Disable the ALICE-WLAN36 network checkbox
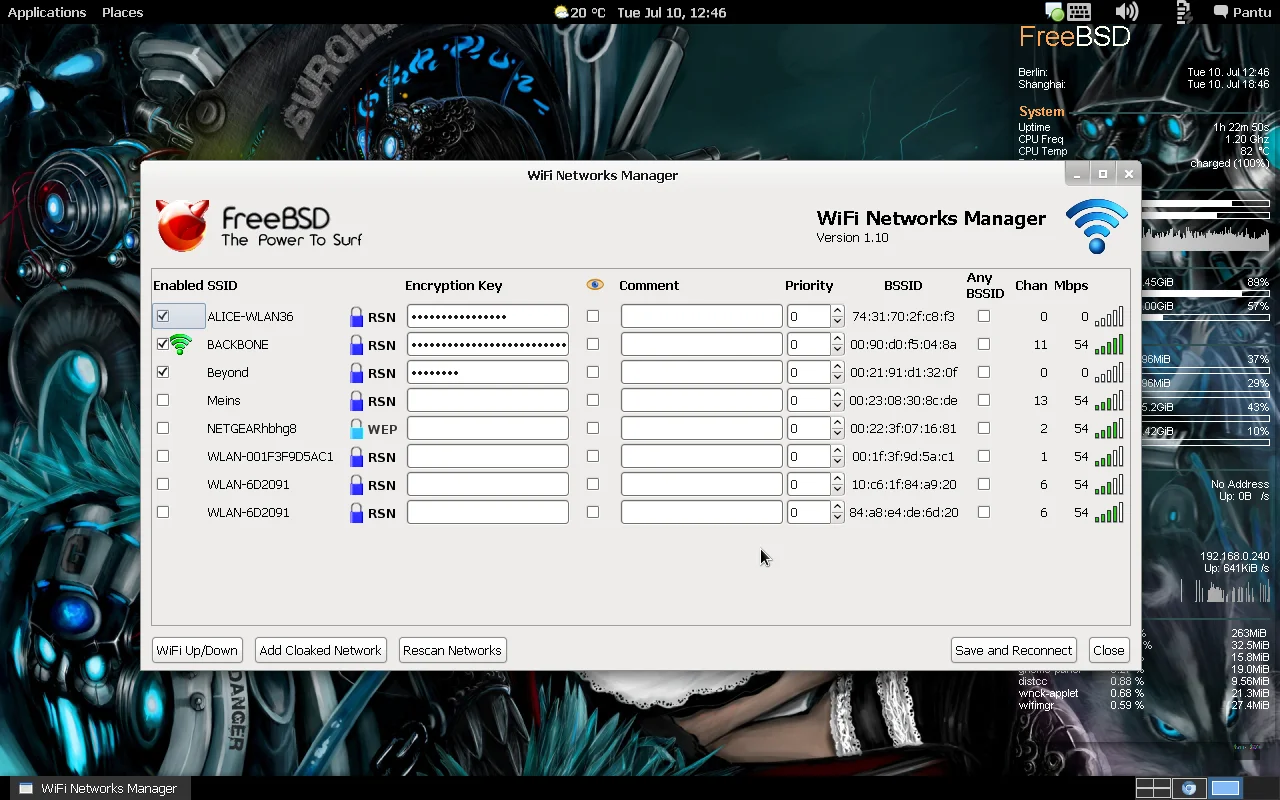Screen dimensions: 1280x800 click(163, 316)
